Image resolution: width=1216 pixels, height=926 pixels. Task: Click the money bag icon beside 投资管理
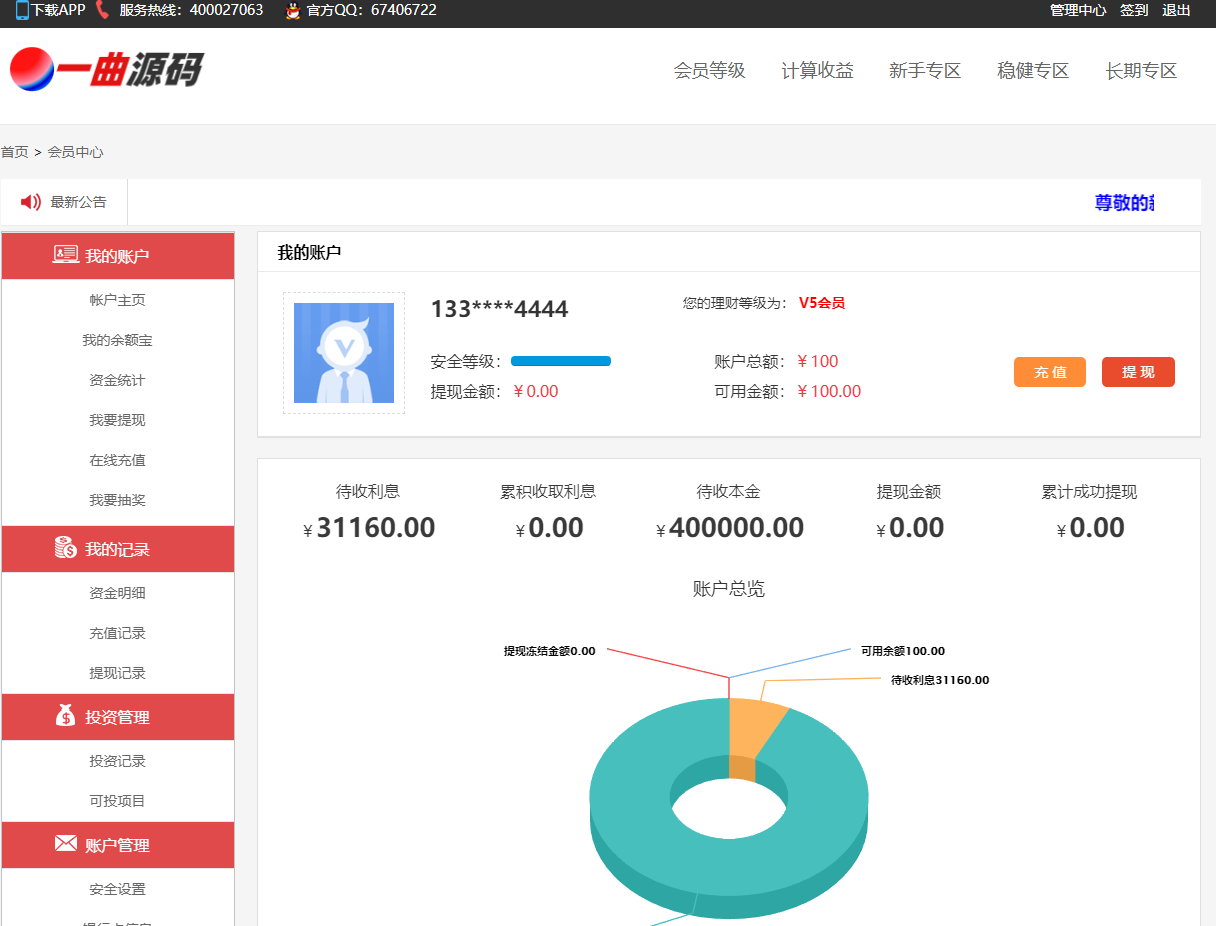pyautogui.click(x=66, y=716)
